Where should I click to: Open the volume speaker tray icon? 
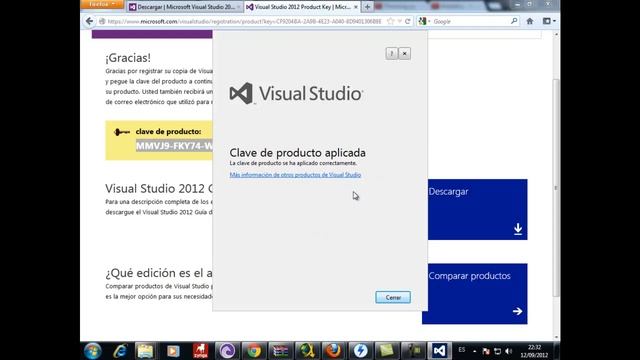509,351
